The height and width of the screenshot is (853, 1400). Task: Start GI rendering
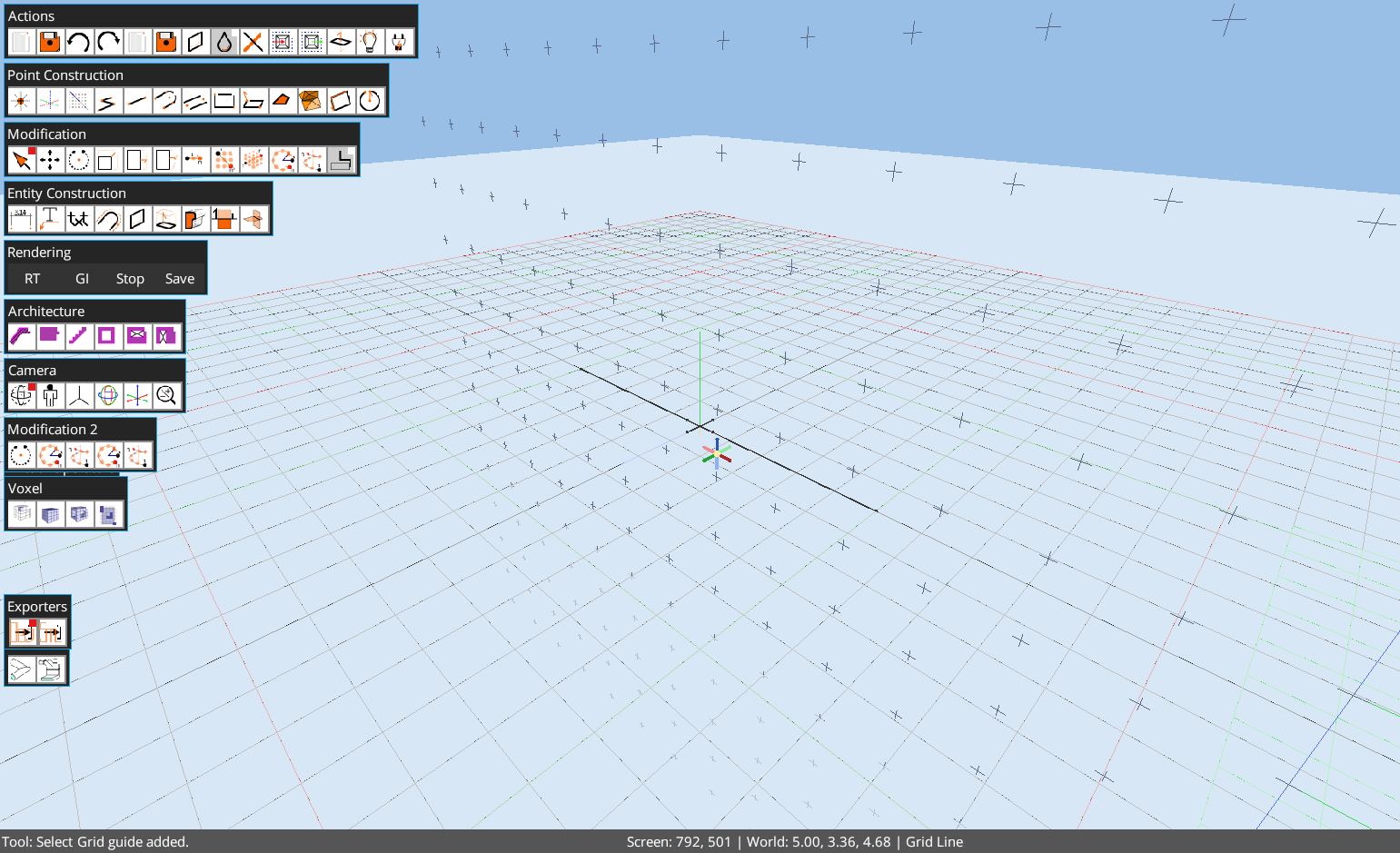click(83, 279)
